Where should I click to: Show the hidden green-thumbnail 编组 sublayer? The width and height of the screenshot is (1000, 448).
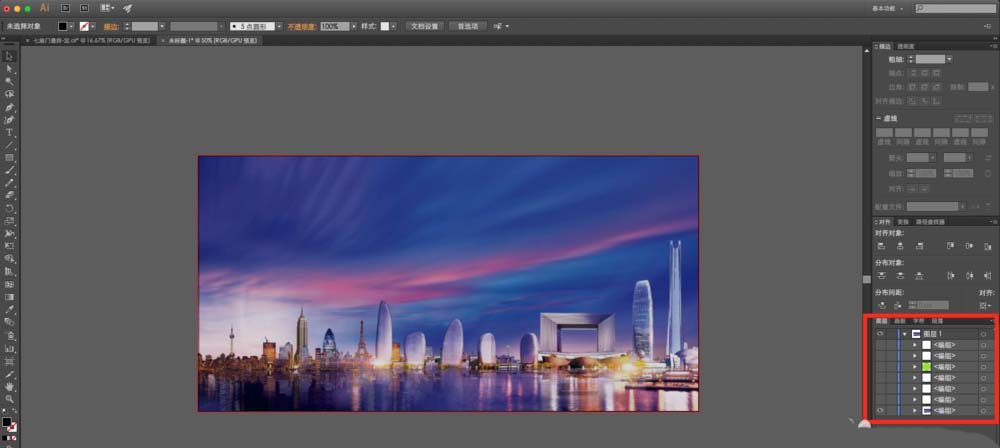tap(880, 367)
